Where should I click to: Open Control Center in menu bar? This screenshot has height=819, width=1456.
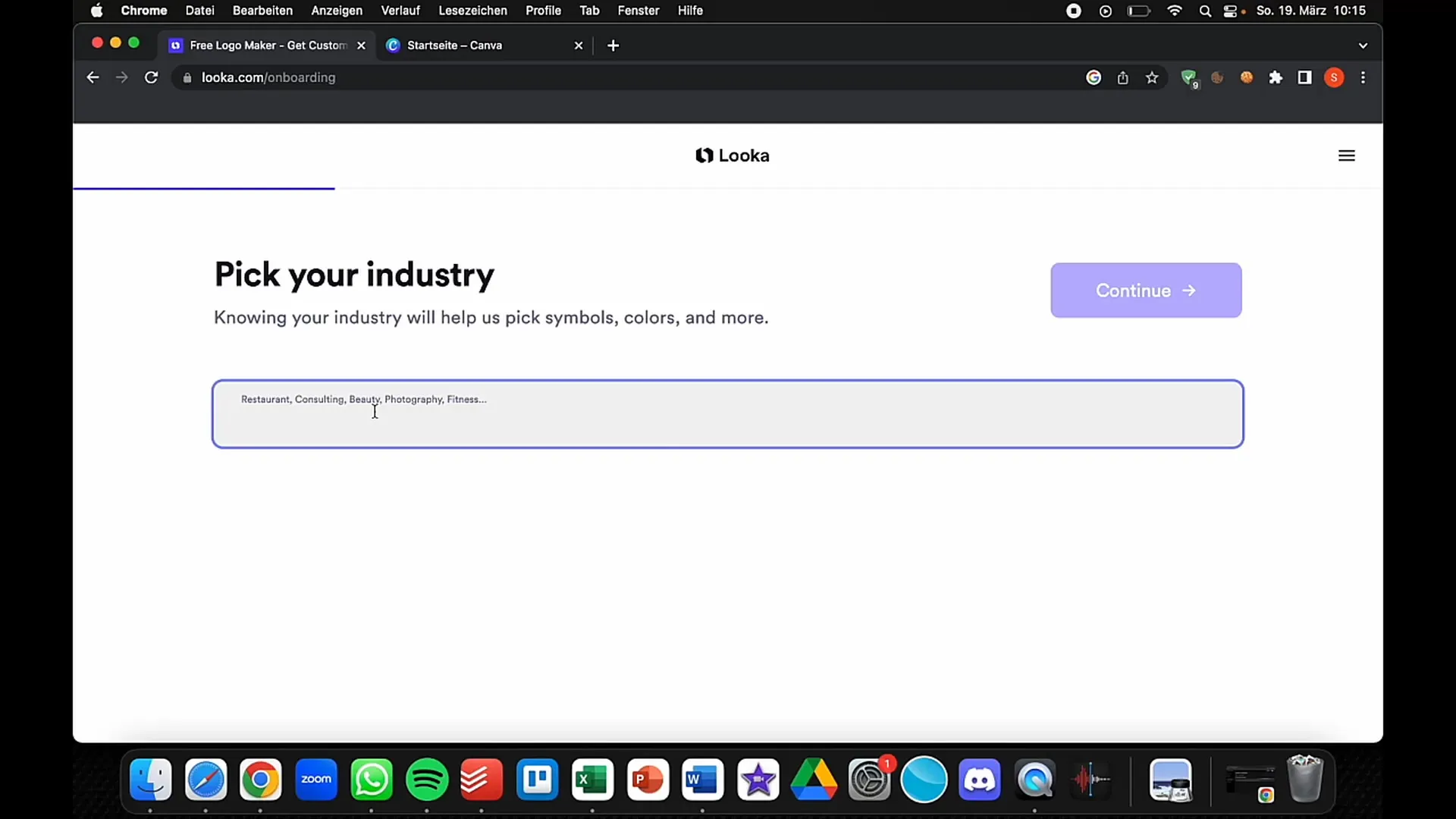click(x=1231, y=11)
